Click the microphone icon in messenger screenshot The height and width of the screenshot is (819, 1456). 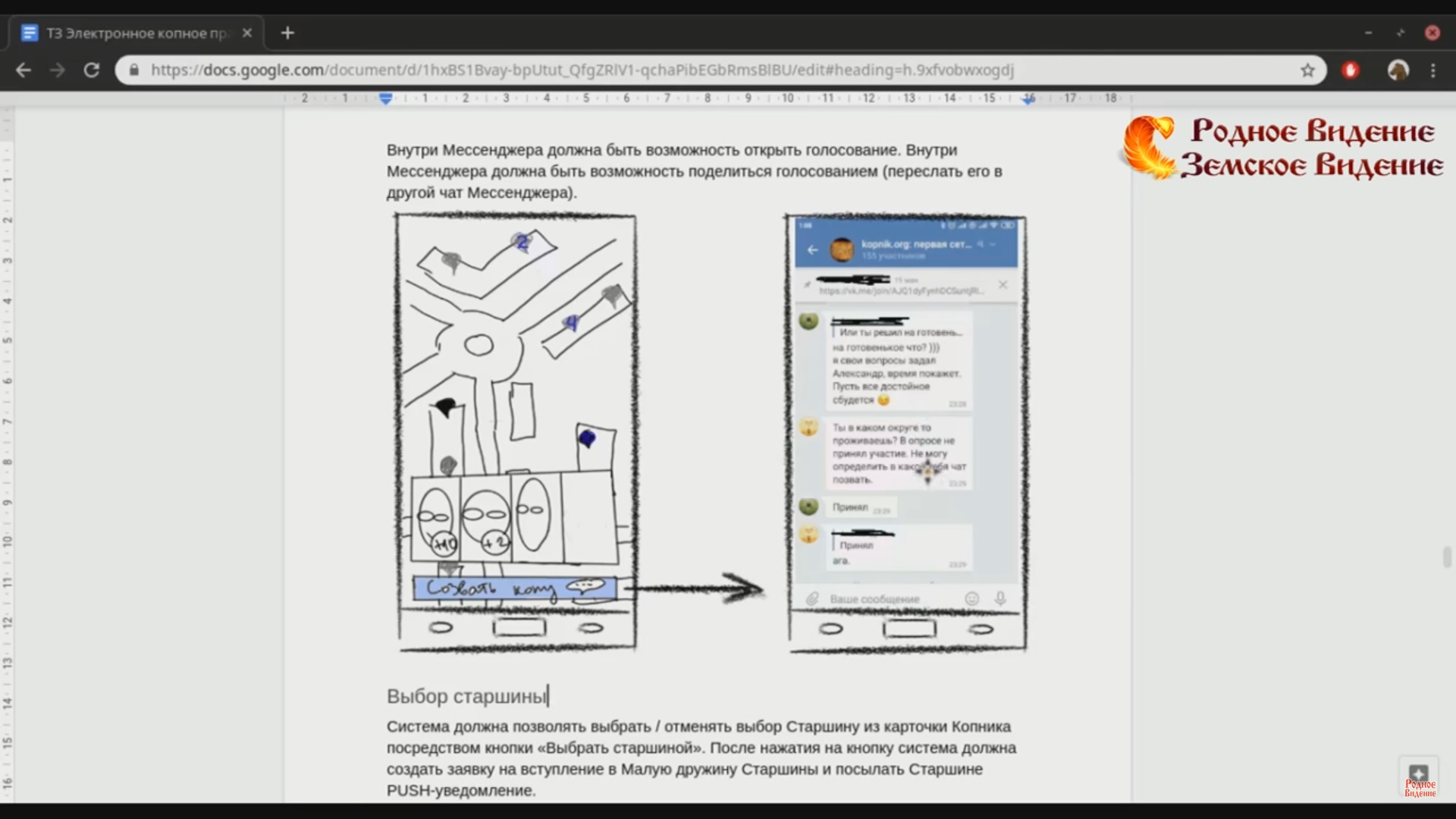[1000, 598]
